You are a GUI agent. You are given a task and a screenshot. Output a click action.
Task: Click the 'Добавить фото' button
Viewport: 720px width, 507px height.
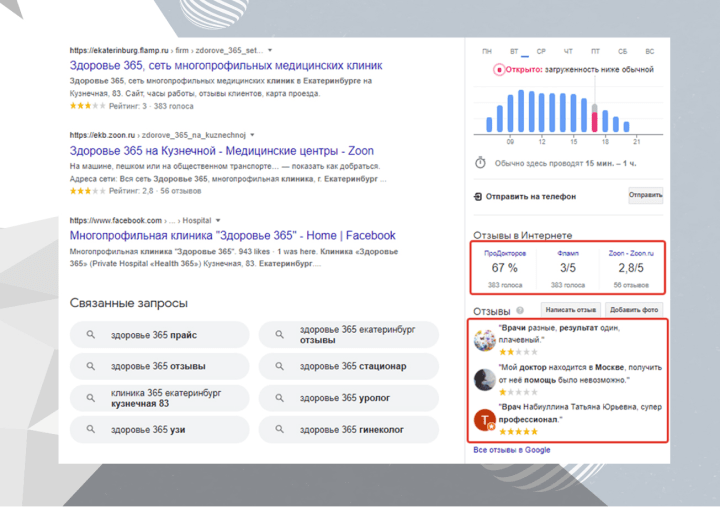634,310
